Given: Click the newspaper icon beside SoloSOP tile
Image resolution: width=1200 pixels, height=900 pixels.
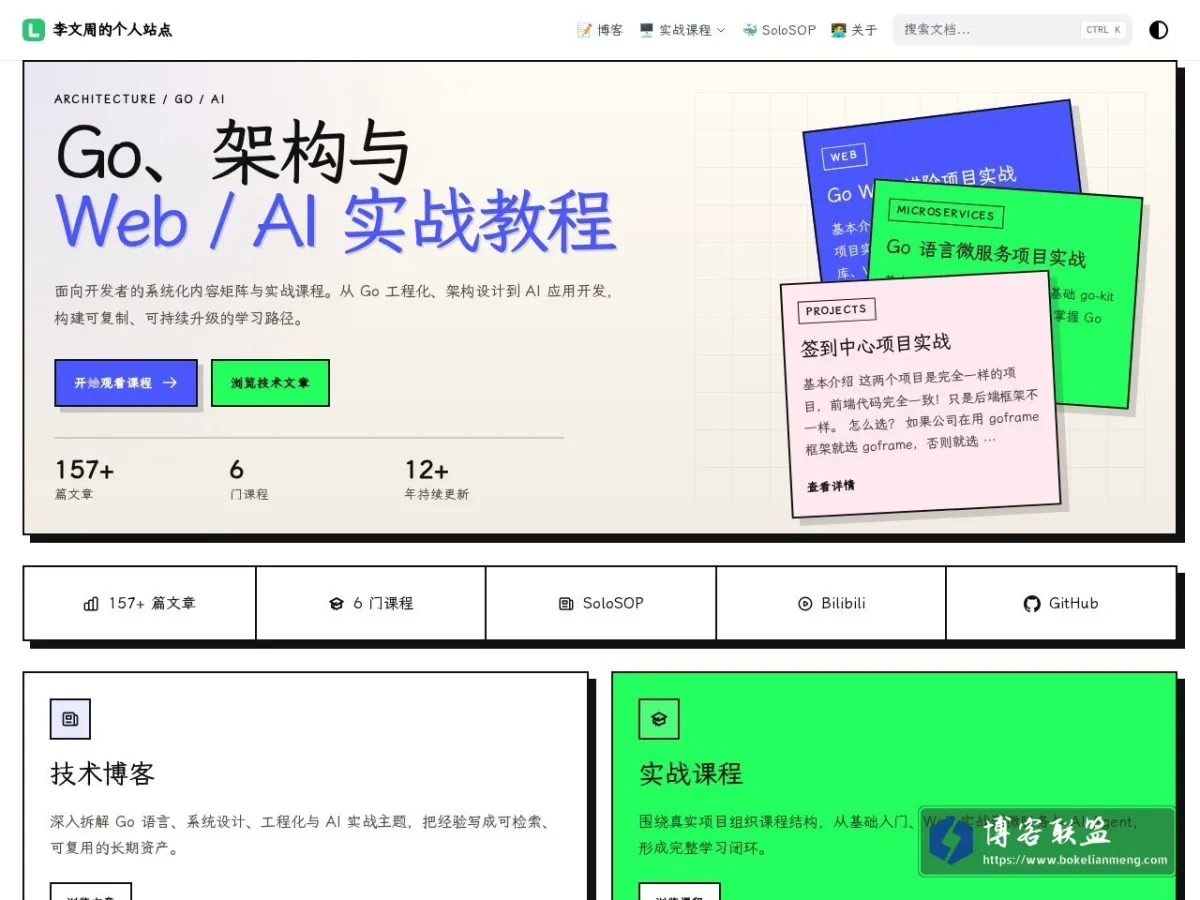Looking at the screenshot, I should click(x=566, y=604).
